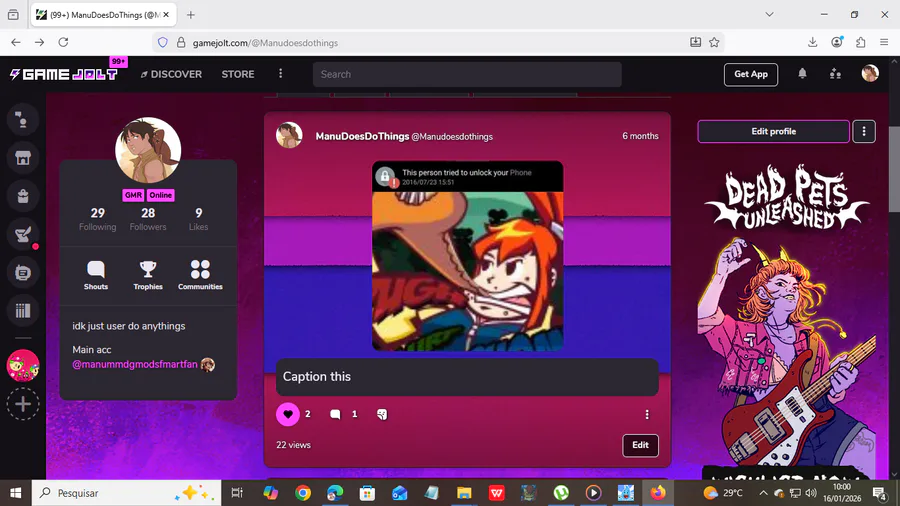Open the sidebar shop storefront icon
The width and height of the screenshot is (900, 506).
[x=23, y=158]
